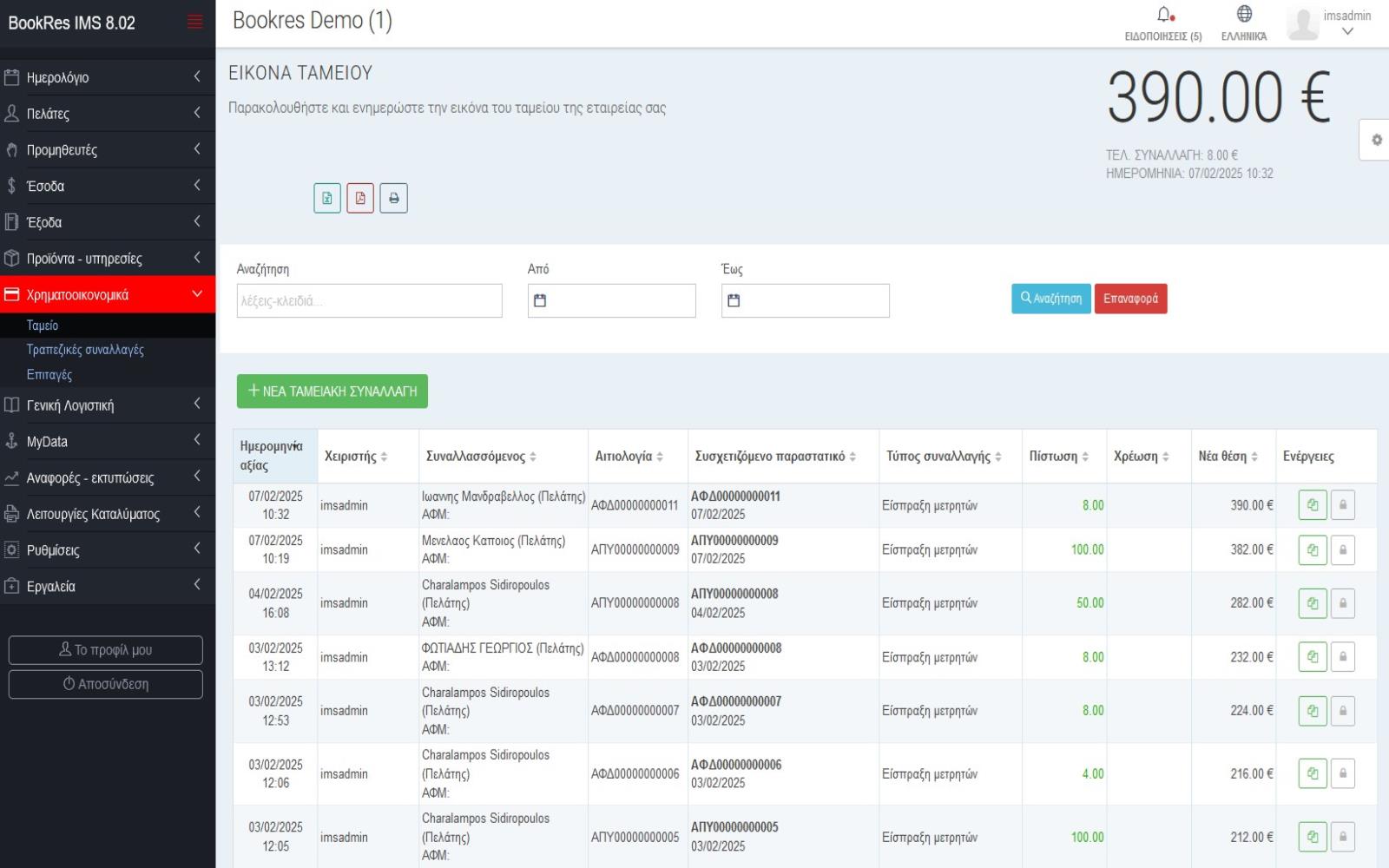The image size is (1389, 868).
Task: Sort table by Αιτιολογία column
Action: pyautogui.click(x=638, y=457)
